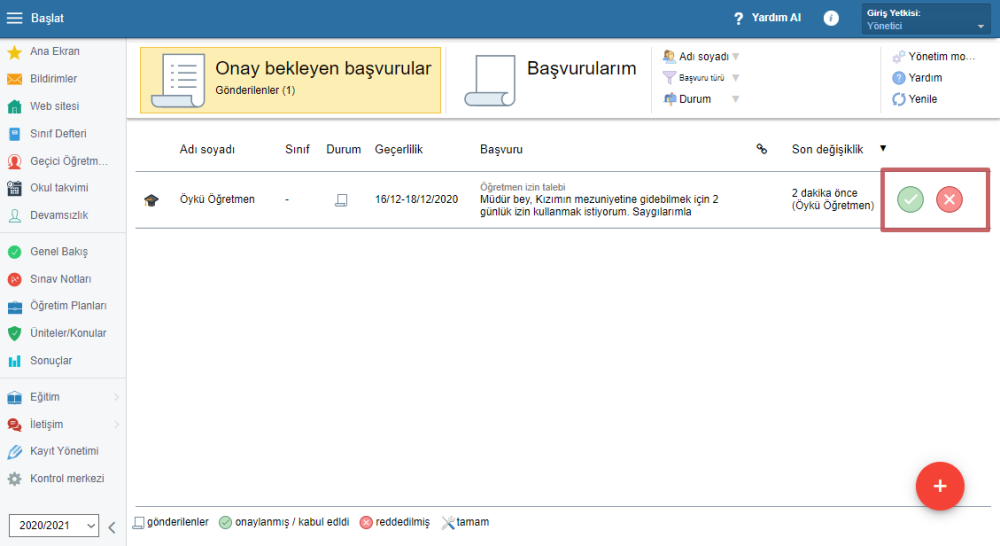1000x546 pixels.
Task: Sort by the Geçerlilik column header
Action: 399,149
